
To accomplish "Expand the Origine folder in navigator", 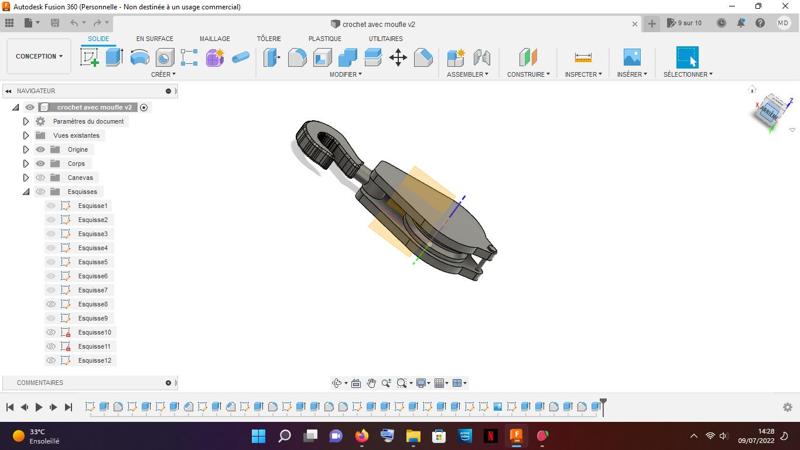I will tap(26, 149).
